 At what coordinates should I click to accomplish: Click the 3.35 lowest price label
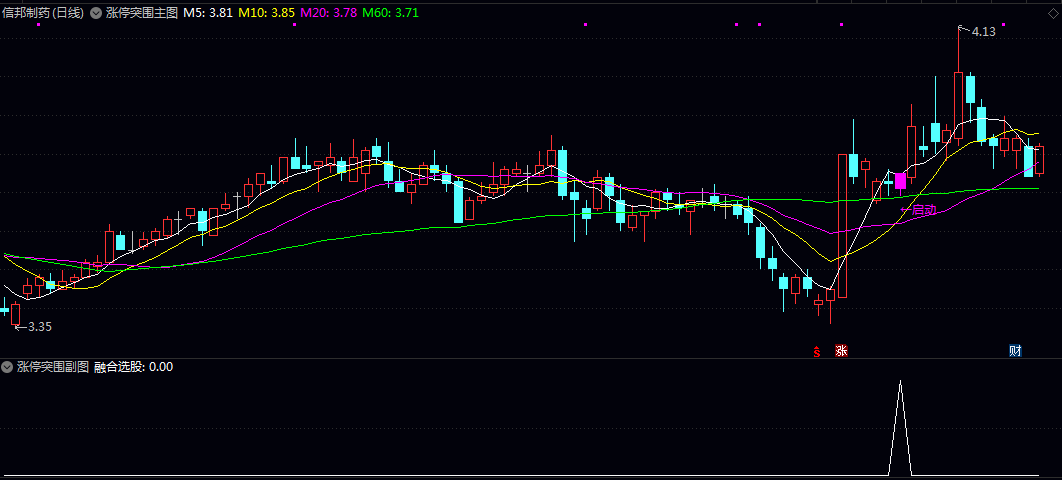[40, 326]
